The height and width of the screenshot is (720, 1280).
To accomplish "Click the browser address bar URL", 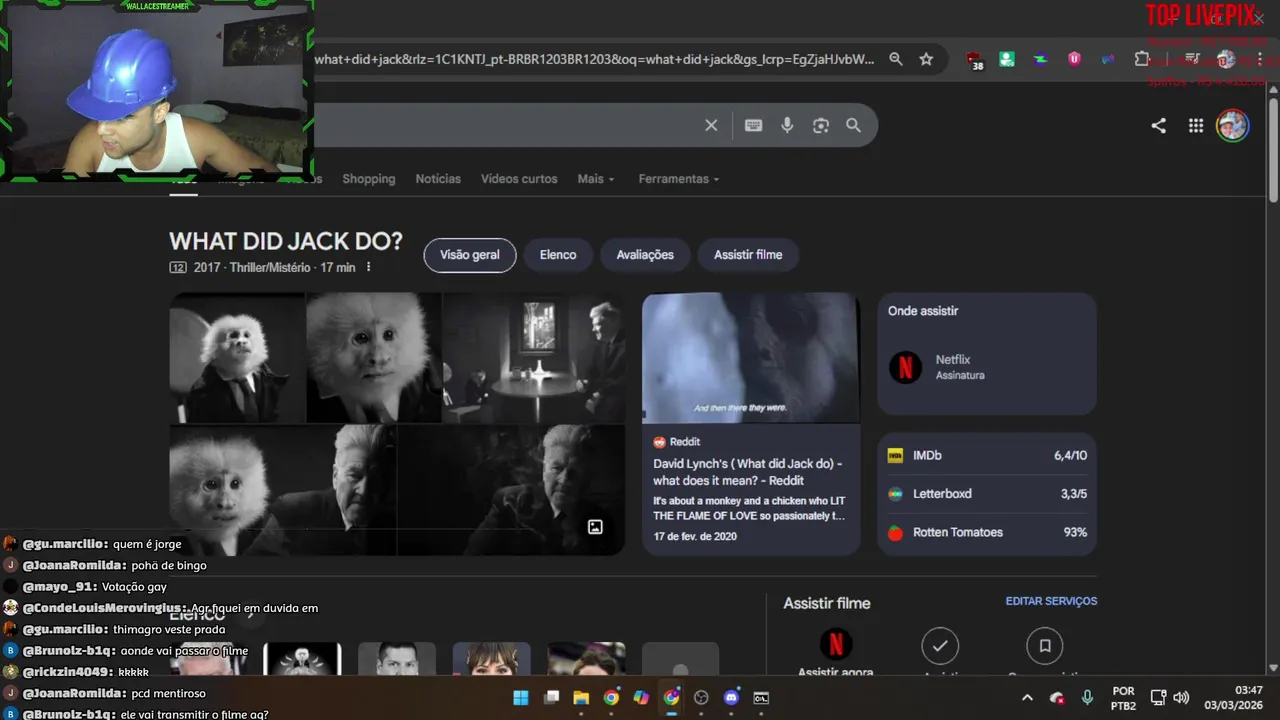I will [595, 59].
